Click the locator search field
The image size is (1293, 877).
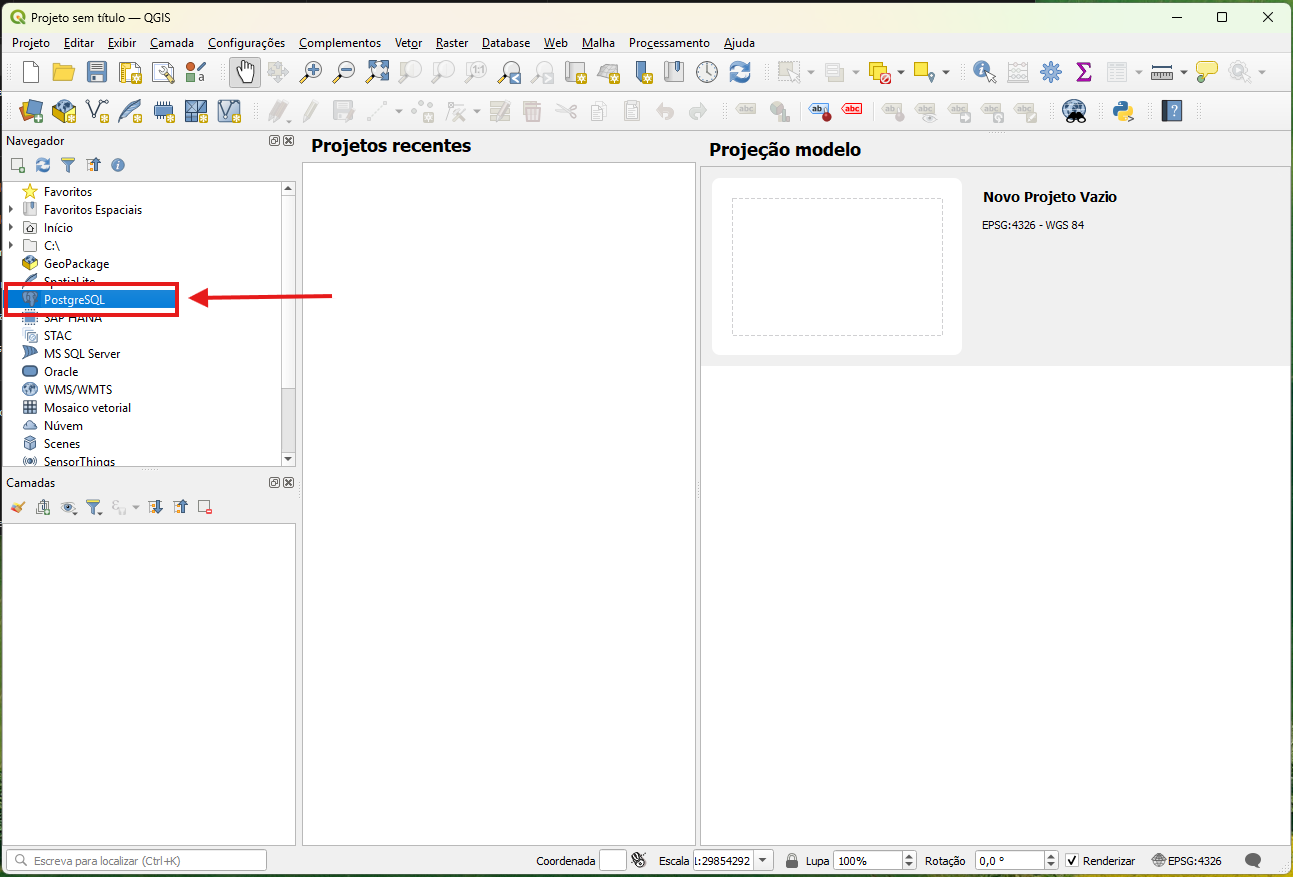point(137,860)
